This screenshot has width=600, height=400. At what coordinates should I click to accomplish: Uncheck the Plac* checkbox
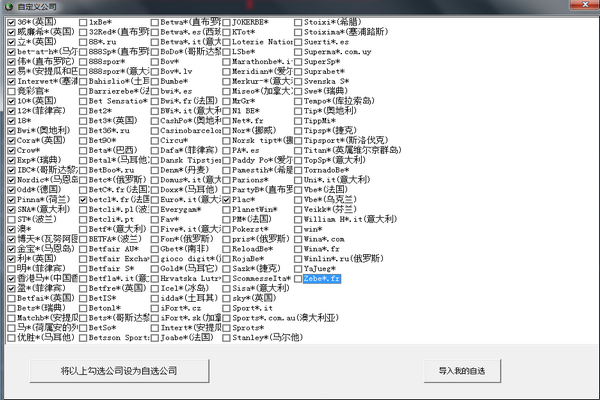[227, 200]
